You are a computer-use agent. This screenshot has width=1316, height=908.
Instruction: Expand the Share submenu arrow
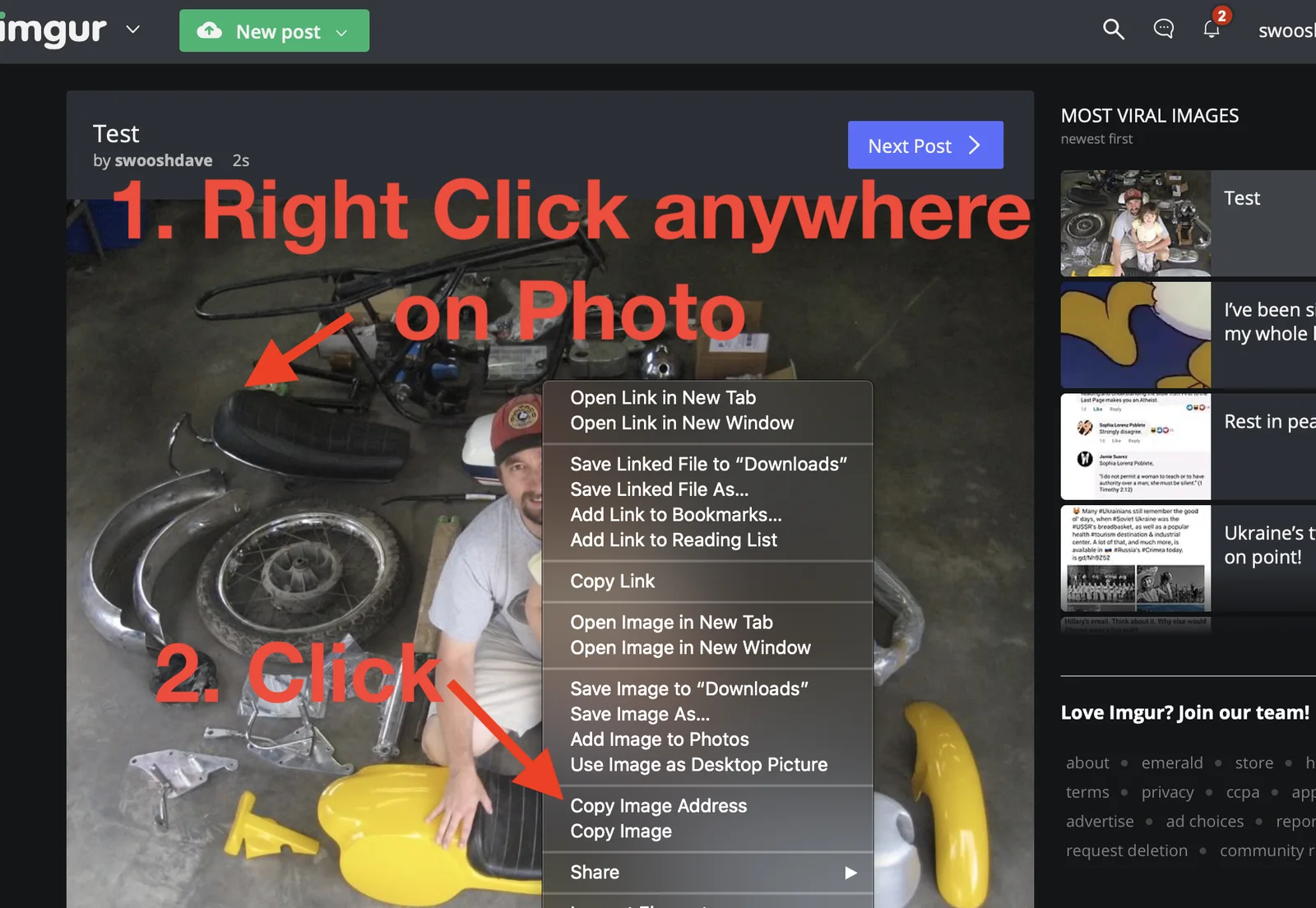pyautogui.click(x=850, y=873)
